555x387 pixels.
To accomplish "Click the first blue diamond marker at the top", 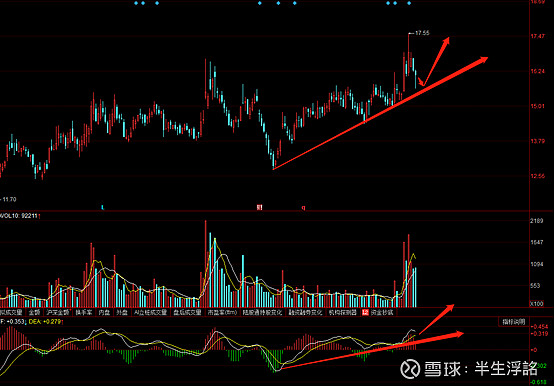I will (136, 3).
